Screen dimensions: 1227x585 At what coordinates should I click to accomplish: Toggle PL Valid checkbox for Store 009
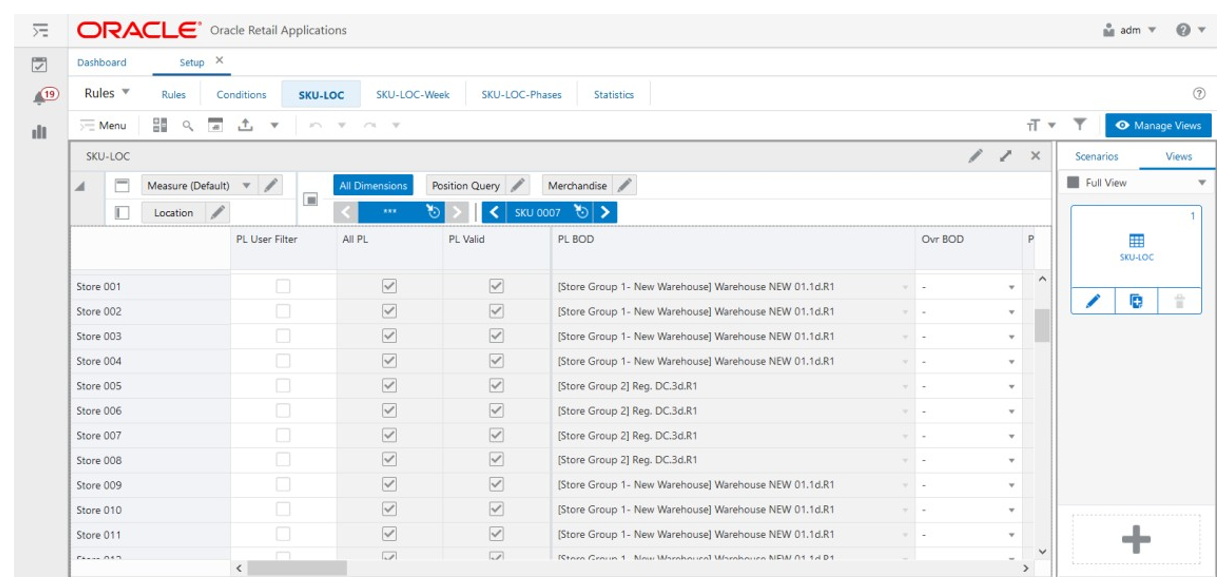(x=495, y=485)
